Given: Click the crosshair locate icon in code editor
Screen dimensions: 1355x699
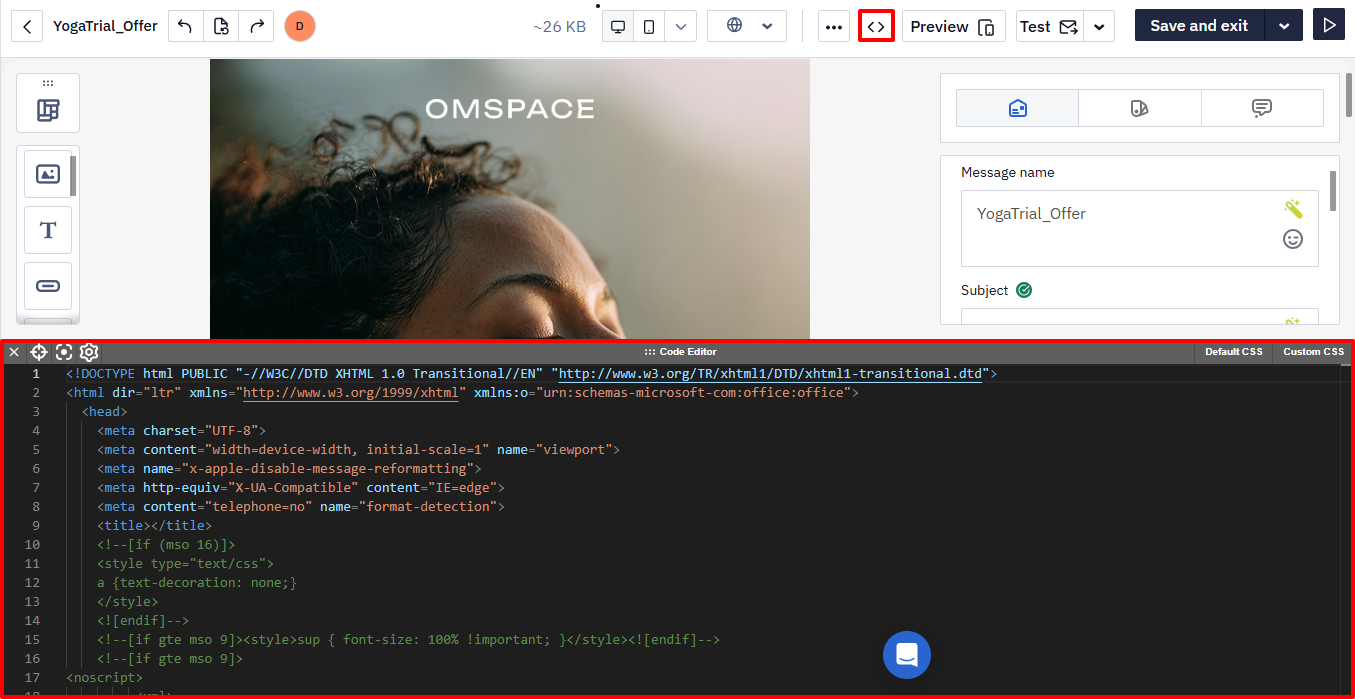Looking at the screenshot, I should [39, 352].
